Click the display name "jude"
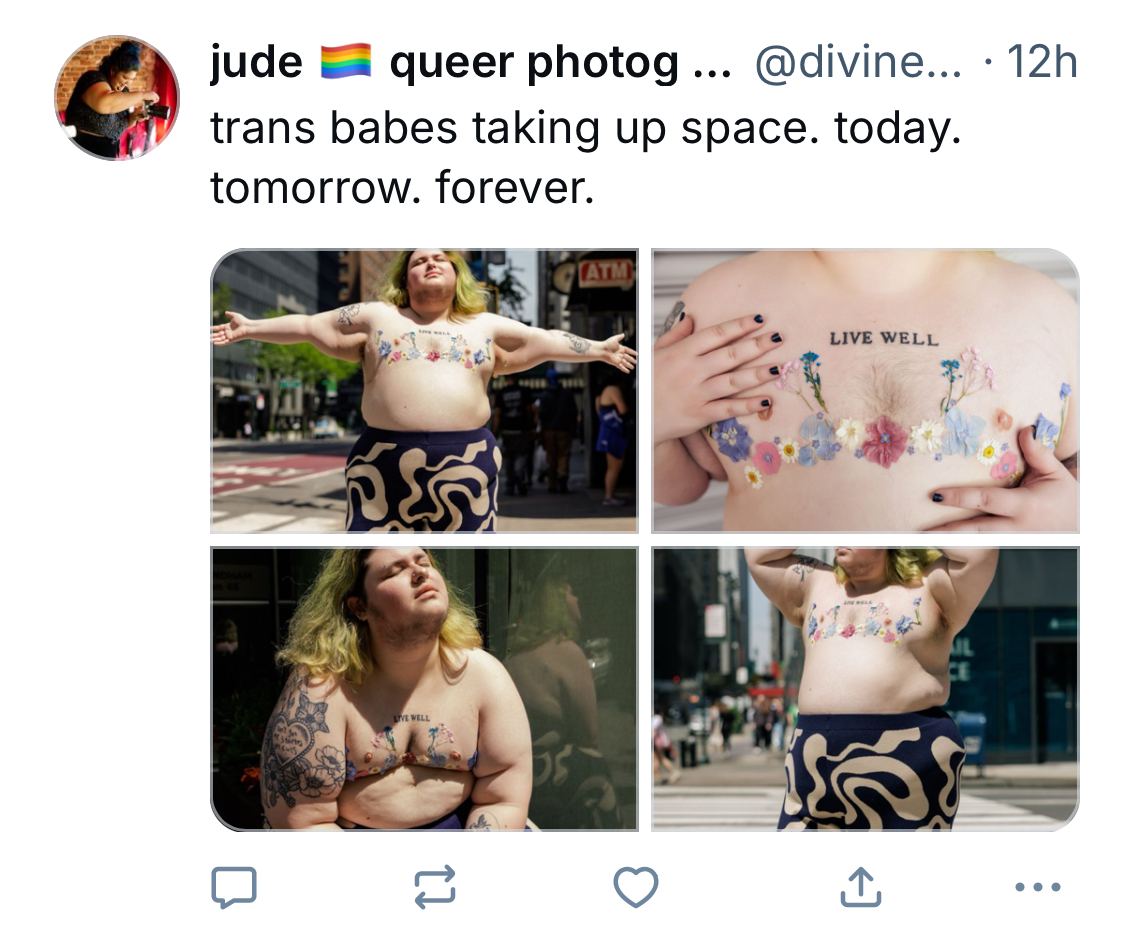 point(256,62)
